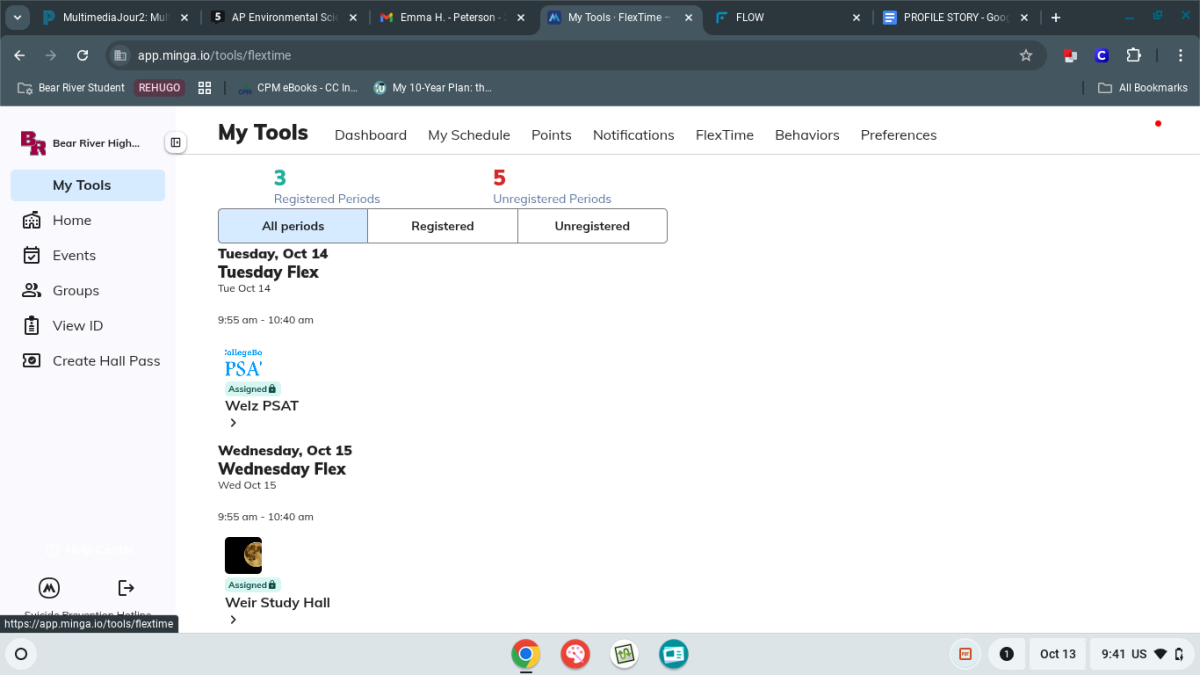
Task: Click the Weir Study Hall moon thumbnail
Action: [243, 555]
